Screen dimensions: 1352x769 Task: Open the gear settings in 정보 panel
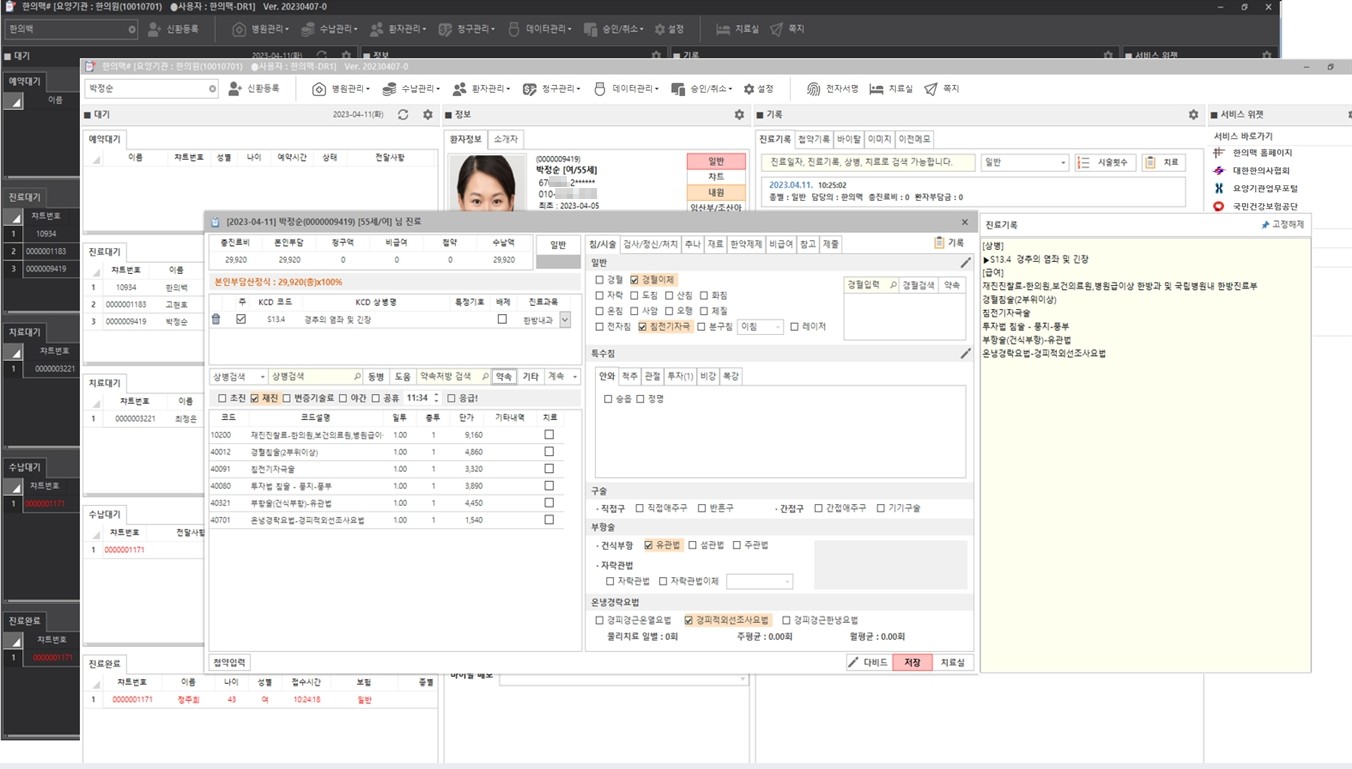(x=739, y=115)
